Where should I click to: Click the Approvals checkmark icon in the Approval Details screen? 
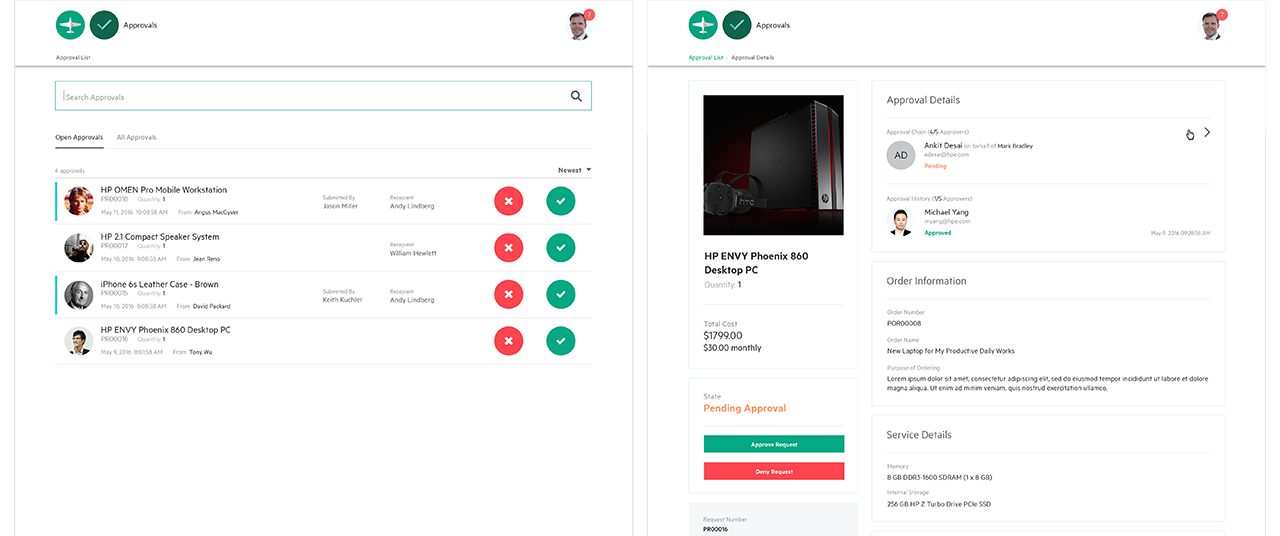[x=737, y=25]
